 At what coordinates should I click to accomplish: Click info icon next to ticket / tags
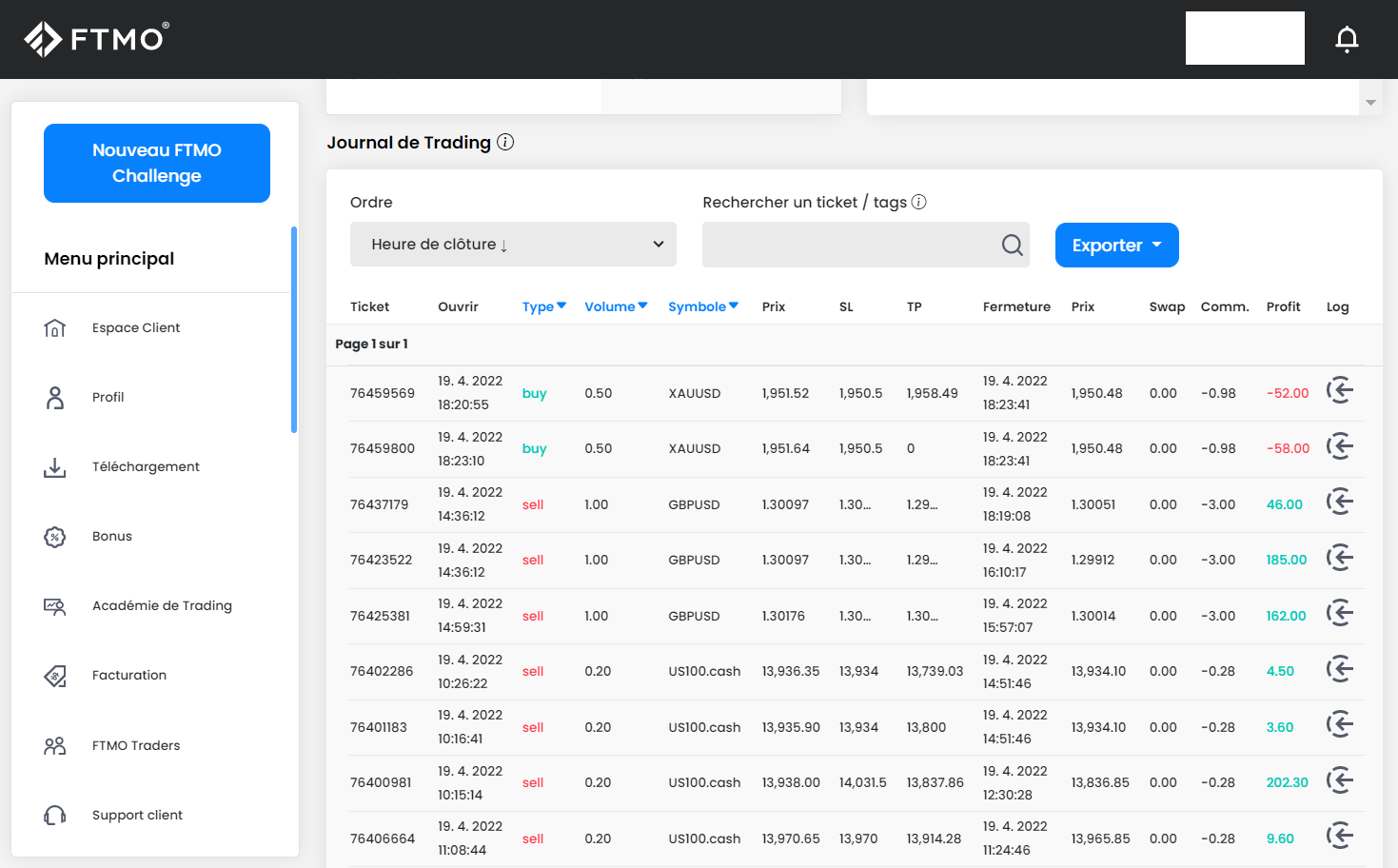(918, 202)
